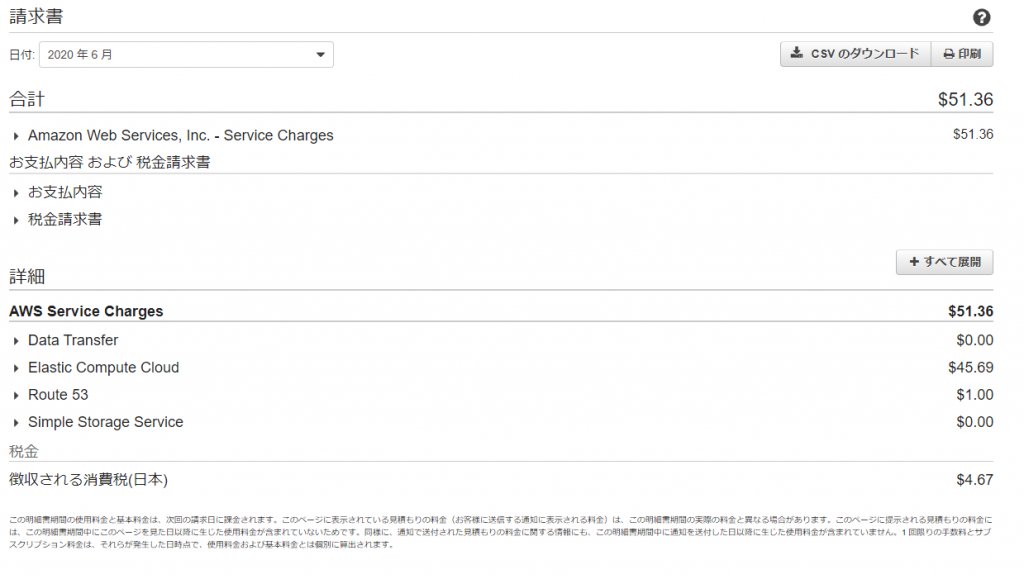This screenshot has height=579, width=1024.
Task: Open help via the question mark icon
Action: tap(981, 18)
